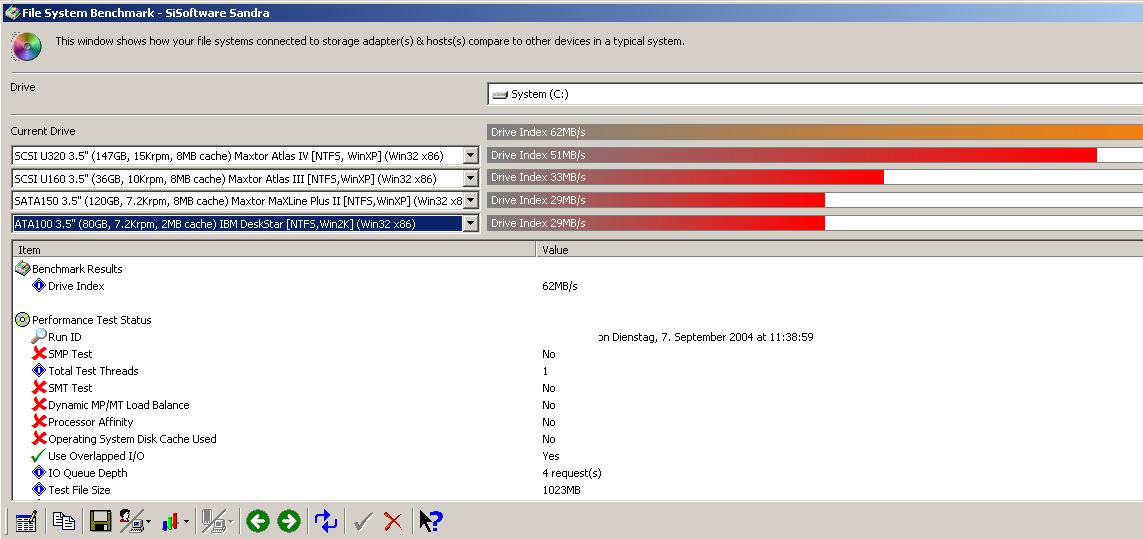Viewport: 1143px width, 539px height.
Task: Open the Drive selector showing System (C:)
Action: pos(815,94)
